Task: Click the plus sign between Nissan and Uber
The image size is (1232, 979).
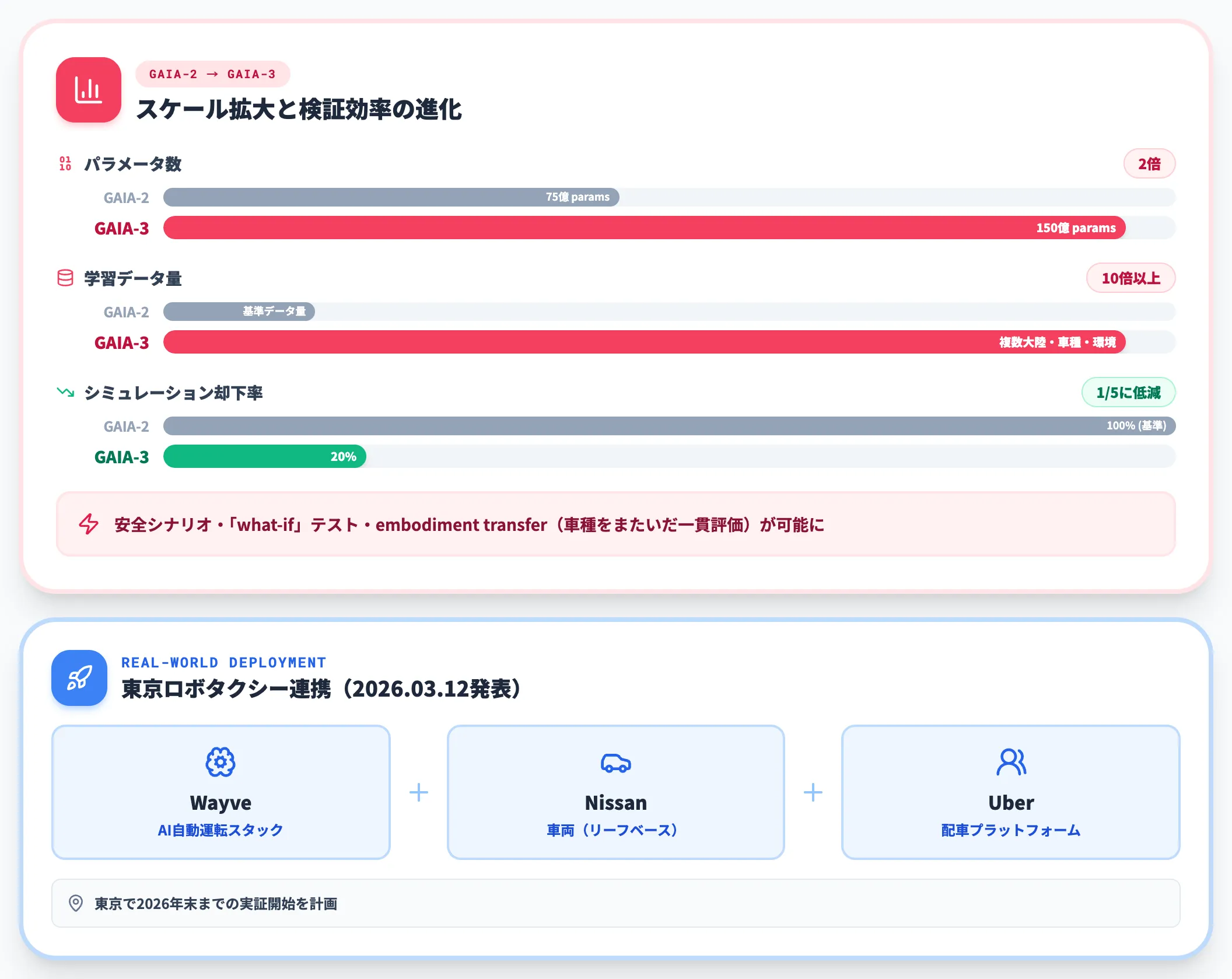Action: [x=813, y=792]
